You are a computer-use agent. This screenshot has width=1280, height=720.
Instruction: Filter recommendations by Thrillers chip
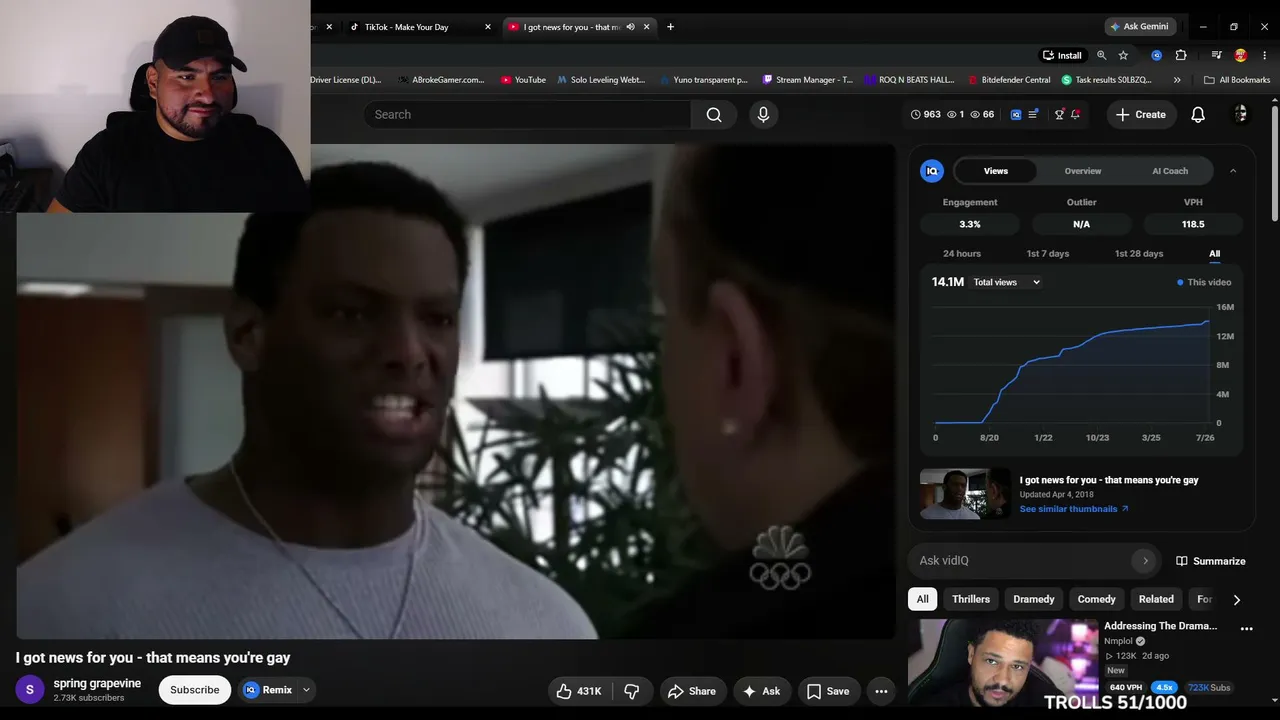click(x=971, y=600)
